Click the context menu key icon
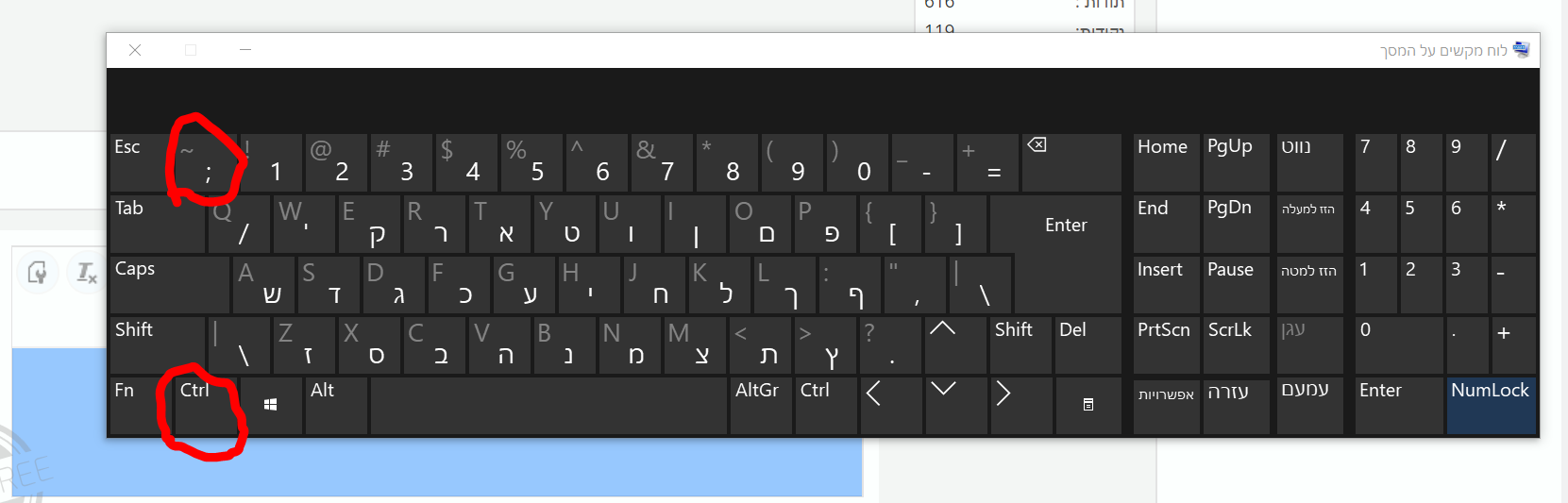Screen dimensions: 1568x503 coord(1087,405)
